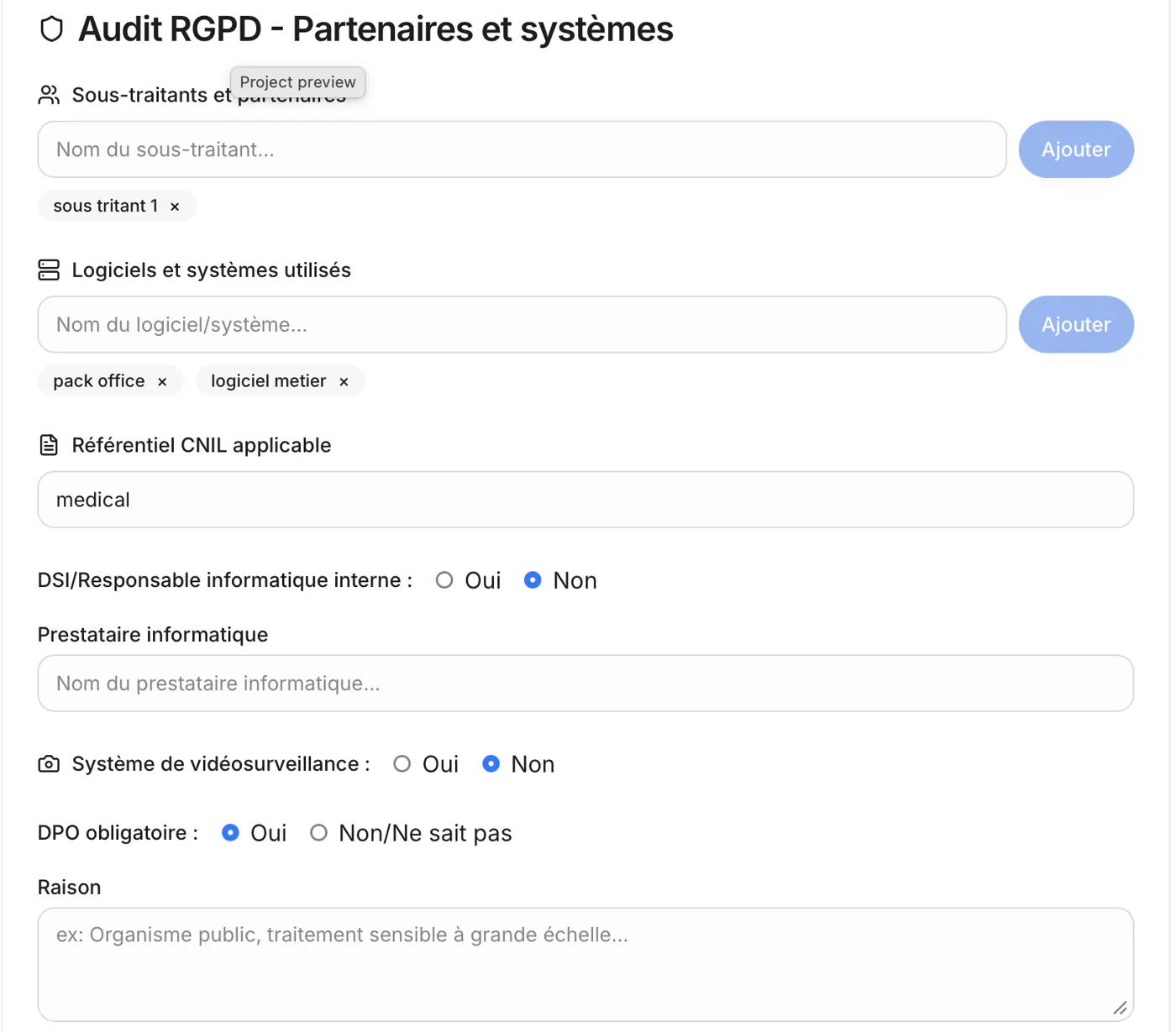Click the 'logiciel metier' tag text

pyautogui.click(x=269, y=381)
